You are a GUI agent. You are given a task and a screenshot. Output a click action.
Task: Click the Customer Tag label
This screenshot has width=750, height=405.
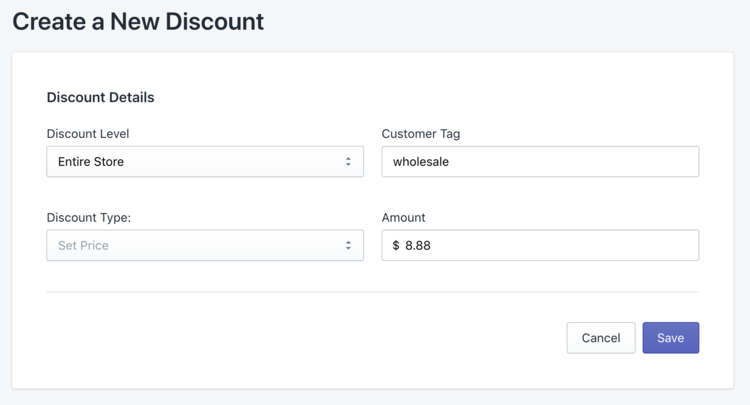pyautogui.click(x=421, y=134)
